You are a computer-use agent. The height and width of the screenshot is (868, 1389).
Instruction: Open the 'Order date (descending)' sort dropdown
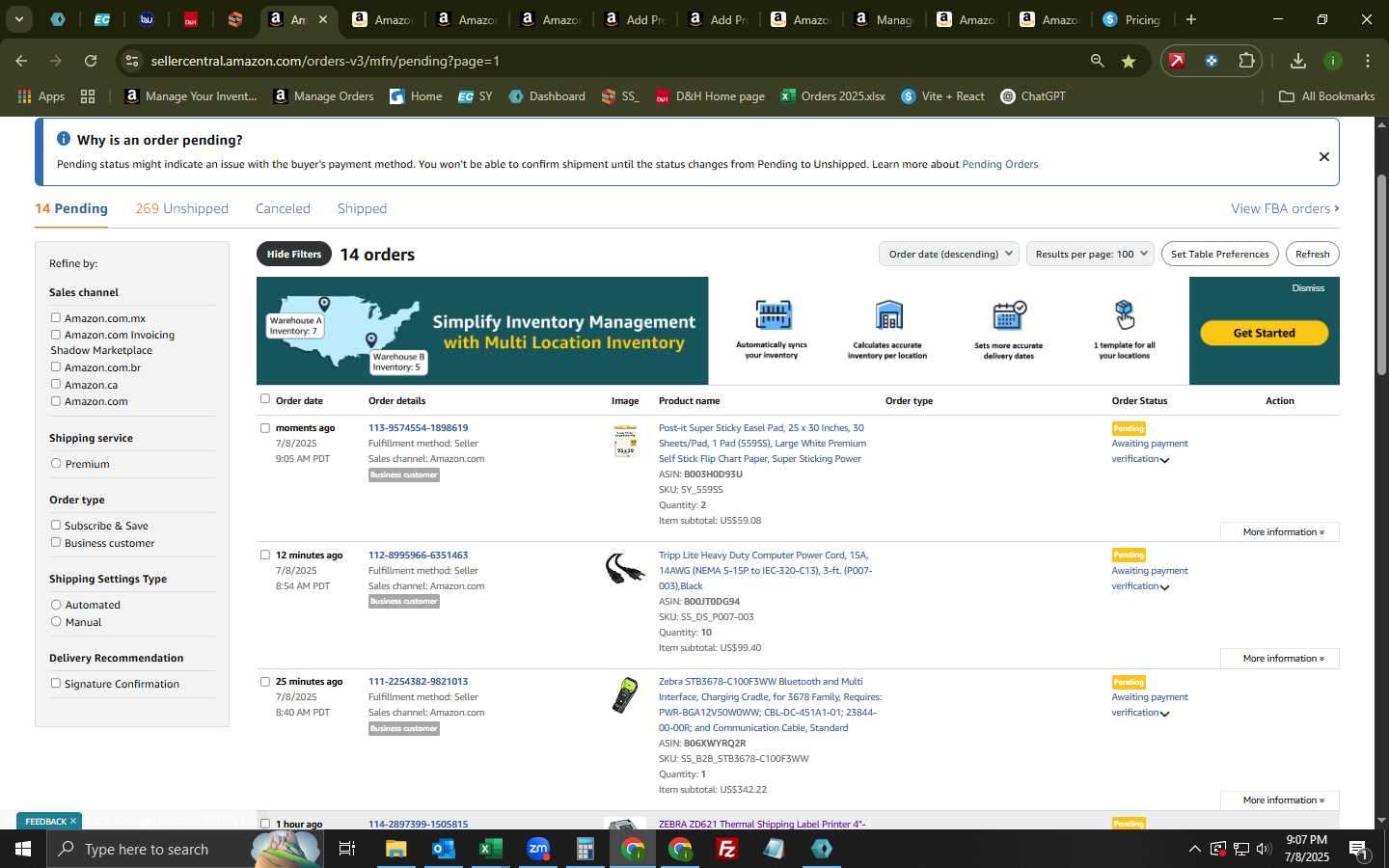[949, 254]
